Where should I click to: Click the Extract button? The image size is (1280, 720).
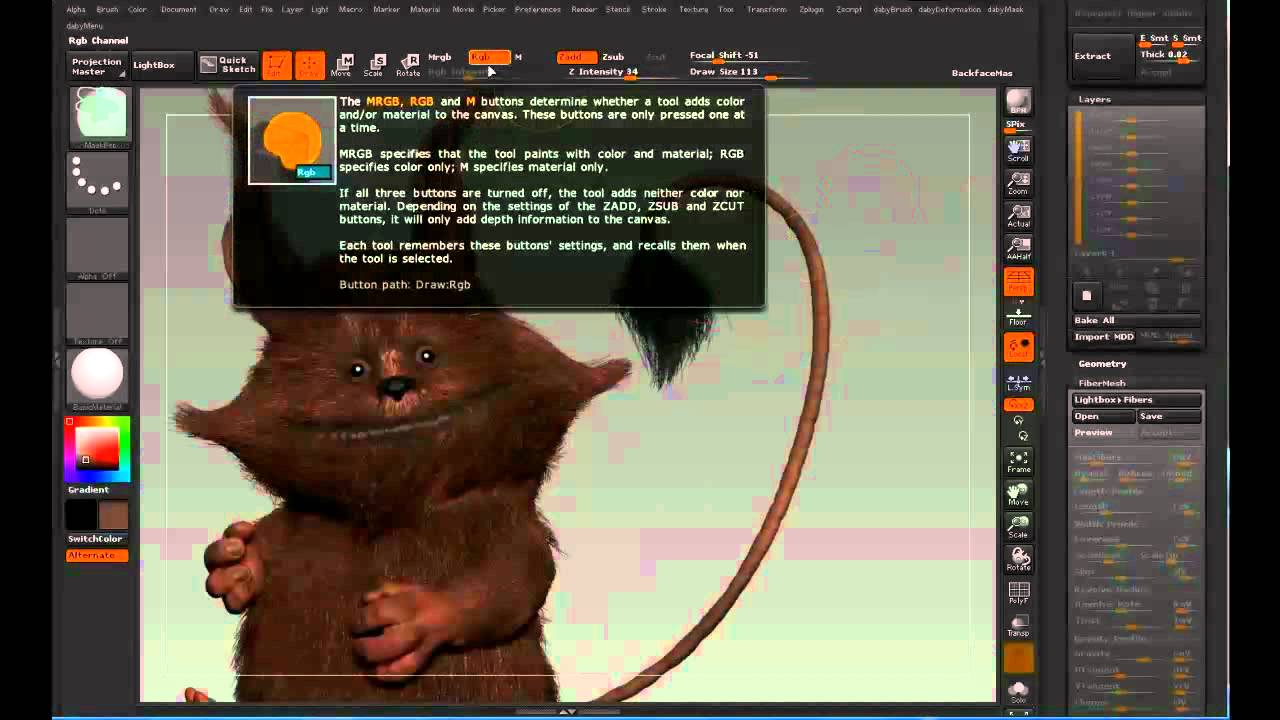point(1102,56)
